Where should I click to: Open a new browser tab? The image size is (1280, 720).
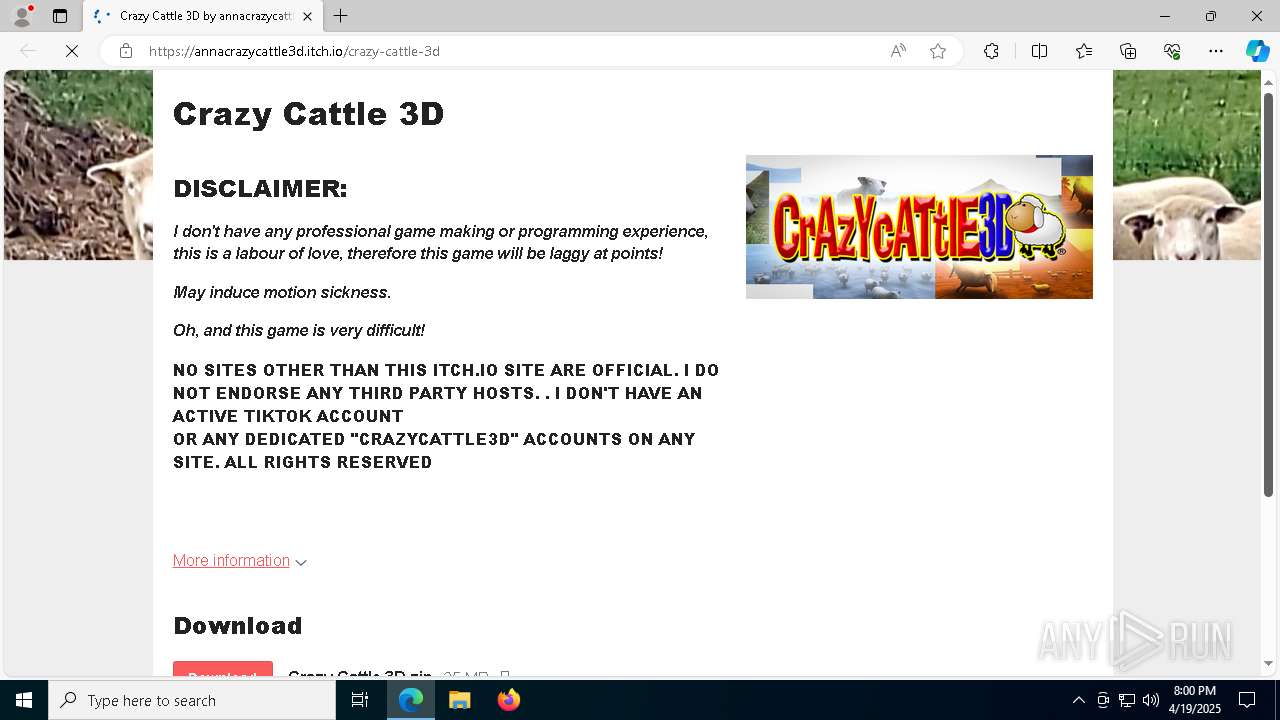pos(341,16)
